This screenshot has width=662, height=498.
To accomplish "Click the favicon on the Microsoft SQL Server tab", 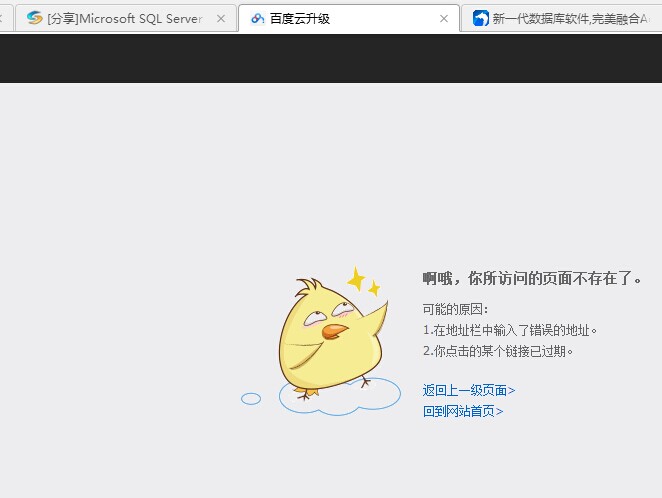I will [x=35, y=18].
